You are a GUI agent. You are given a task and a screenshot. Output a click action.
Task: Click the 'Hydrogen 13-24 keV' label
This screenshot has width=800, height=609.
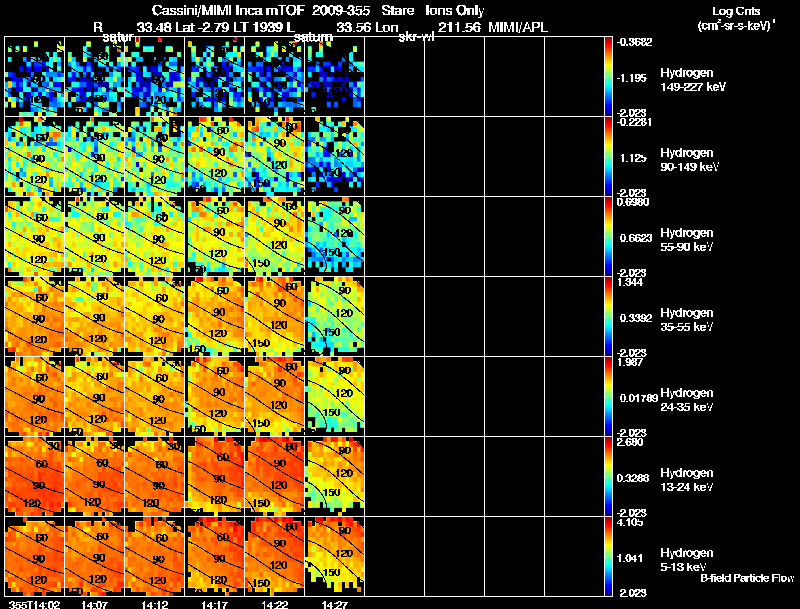pos(687,479)
